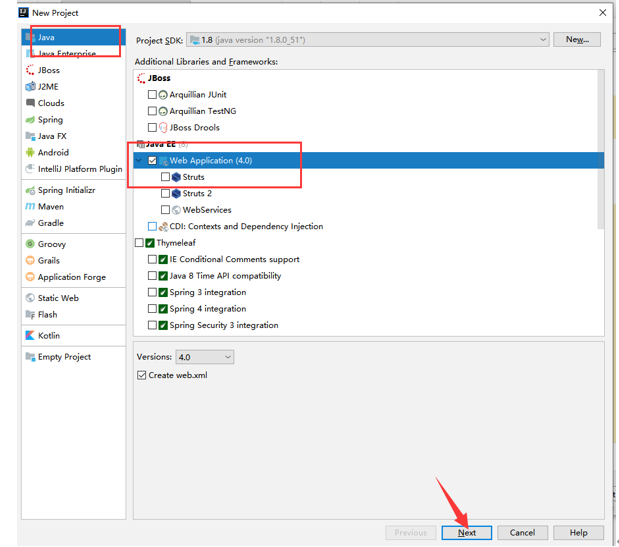The height and width of the screenshot is (547, 619).
Task: Enable Spring 3 integration checkbox
Action: pos(152,292)
